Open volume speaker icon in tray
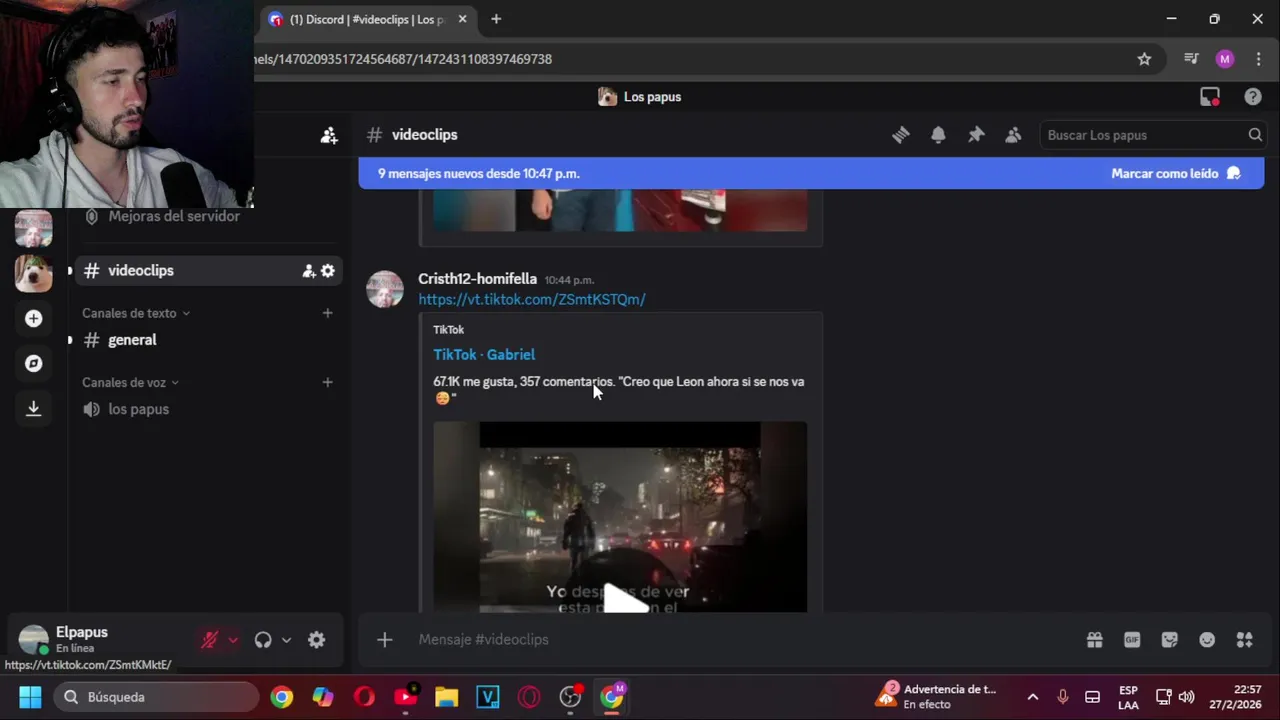The height and width of the screenshot is (720, 1280). tap(1186, 697)
